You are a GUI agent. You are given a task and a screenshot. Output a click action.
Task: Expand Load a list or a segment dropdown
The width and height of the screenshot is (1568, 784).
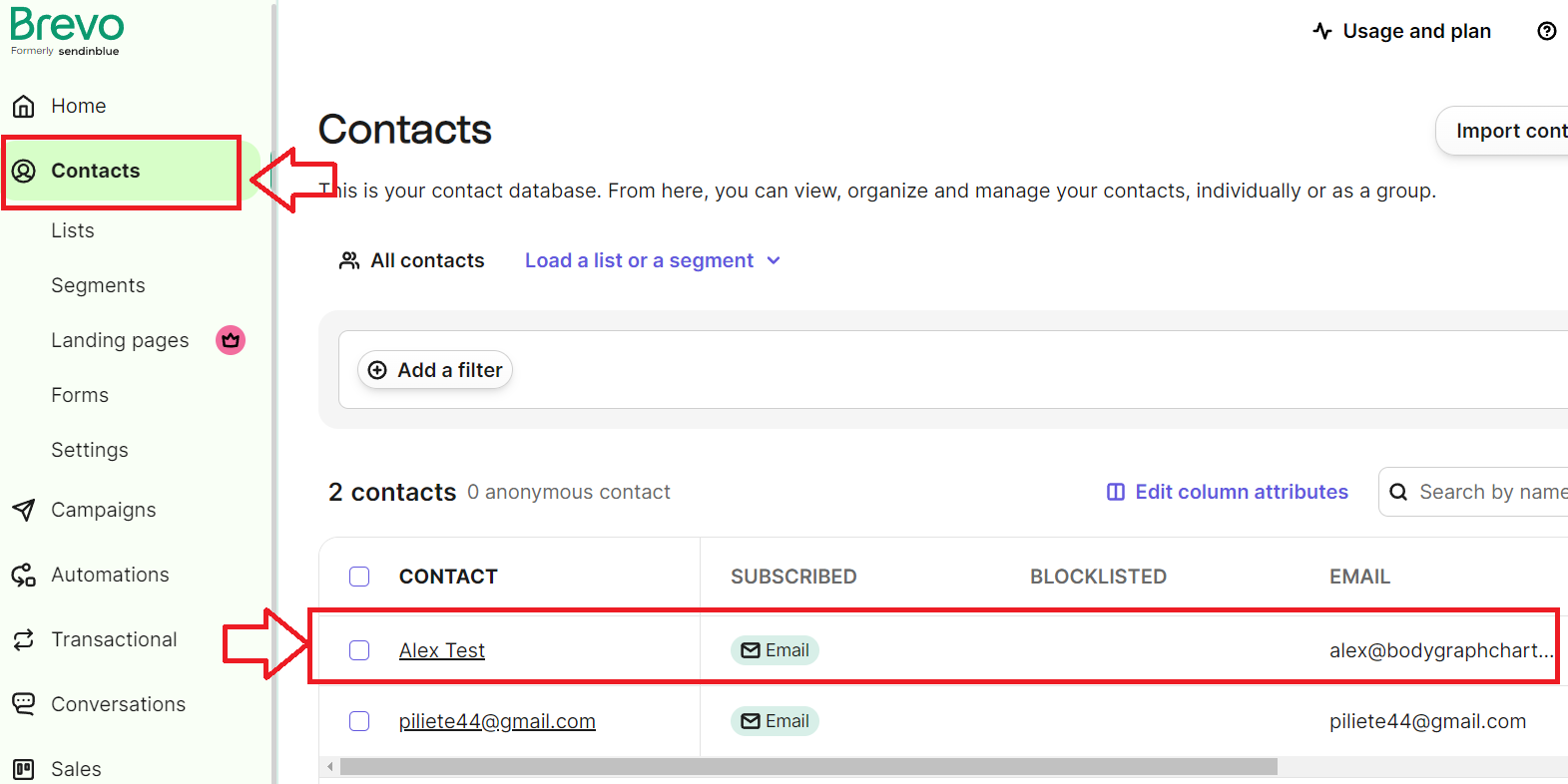point(653,260)
